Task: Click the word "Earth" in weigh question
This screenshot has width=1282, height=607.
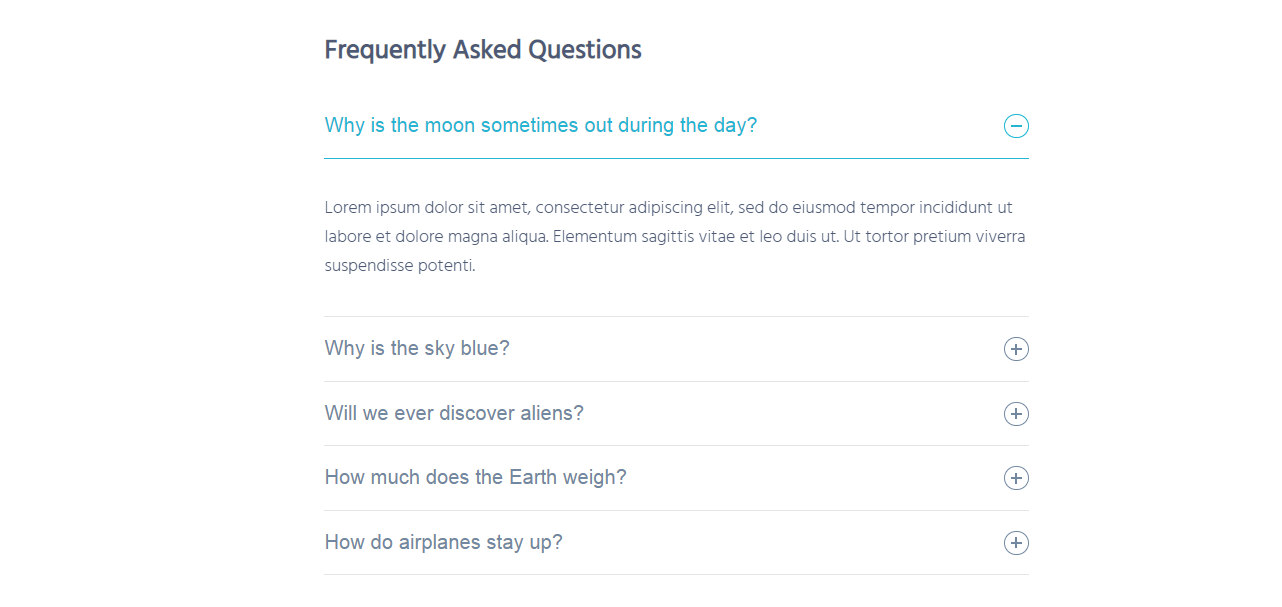Action: (533, 477)
